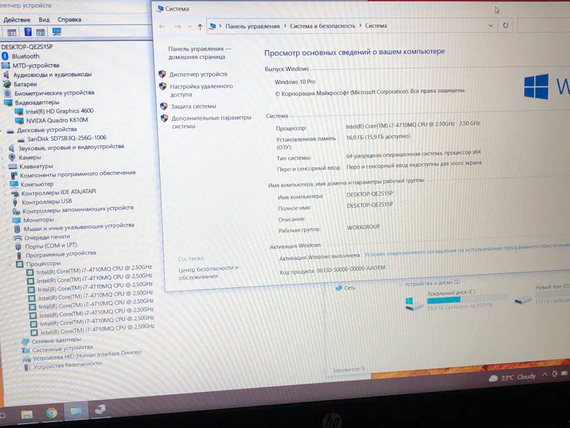Click the weather 23°C Cloudy tray widget
The image size is (570, 428).
pos(512,377)
